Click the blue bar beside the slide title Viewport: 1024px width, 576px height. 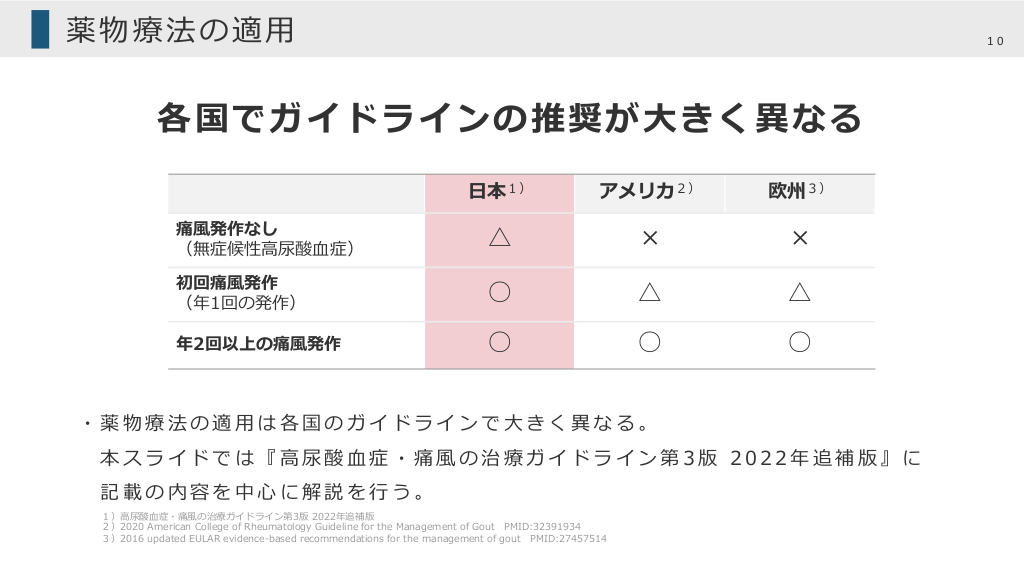pos(40,29)
